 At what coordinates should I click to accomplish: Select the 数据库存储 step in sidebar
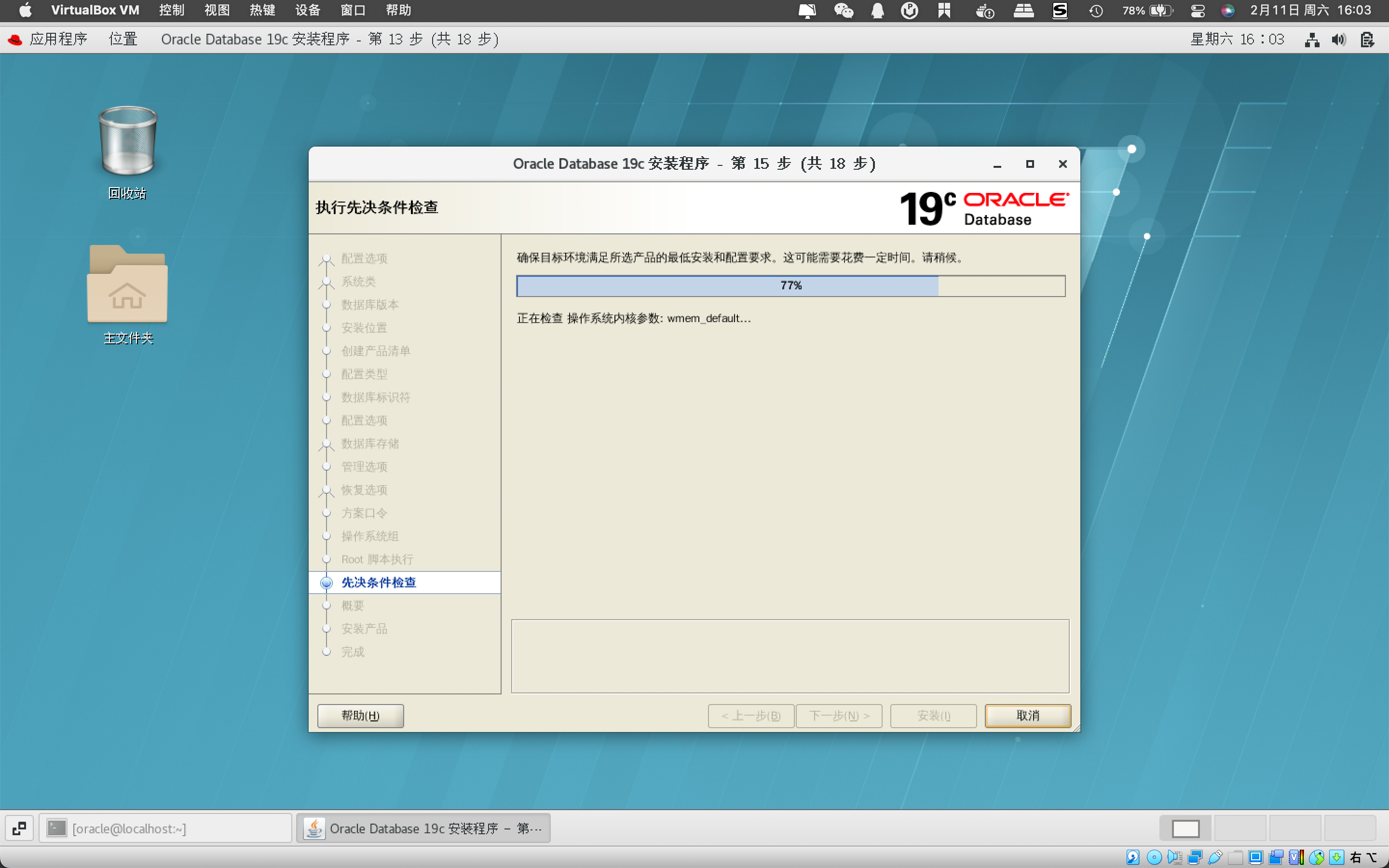[x=369, y=443]
